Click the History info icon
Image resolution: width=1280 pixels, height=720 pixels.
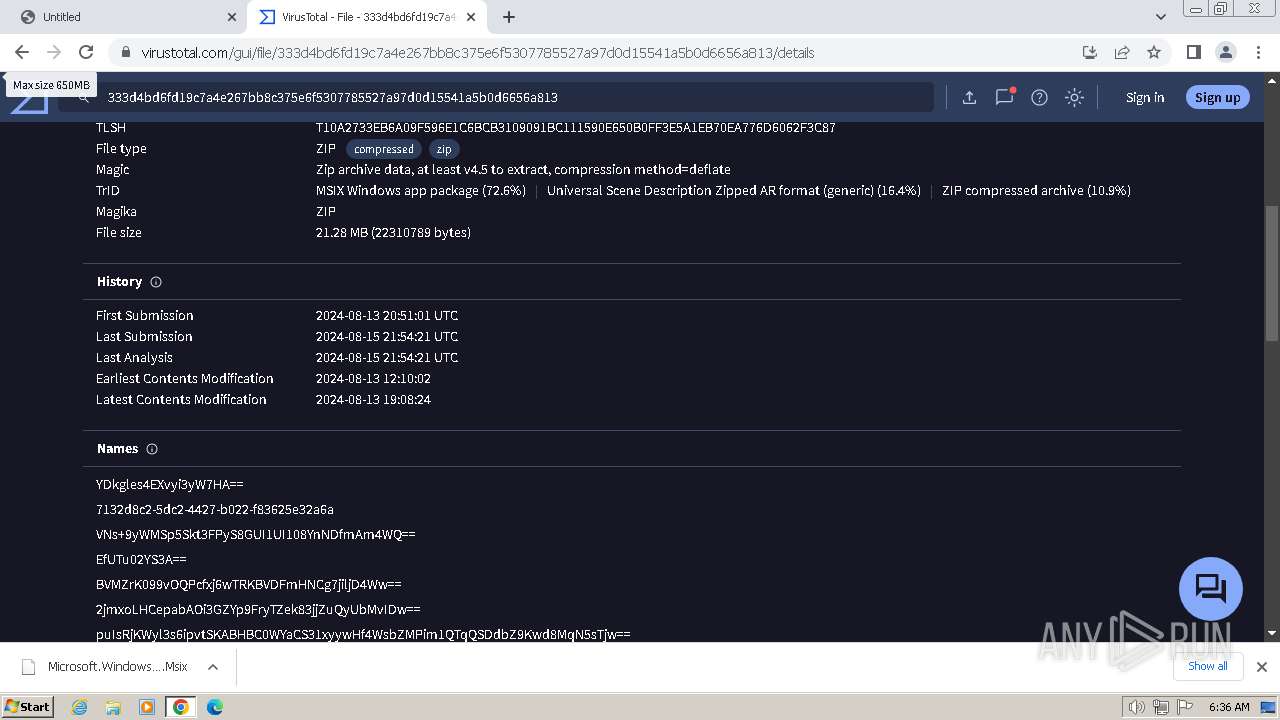click(x=156, y=282)
